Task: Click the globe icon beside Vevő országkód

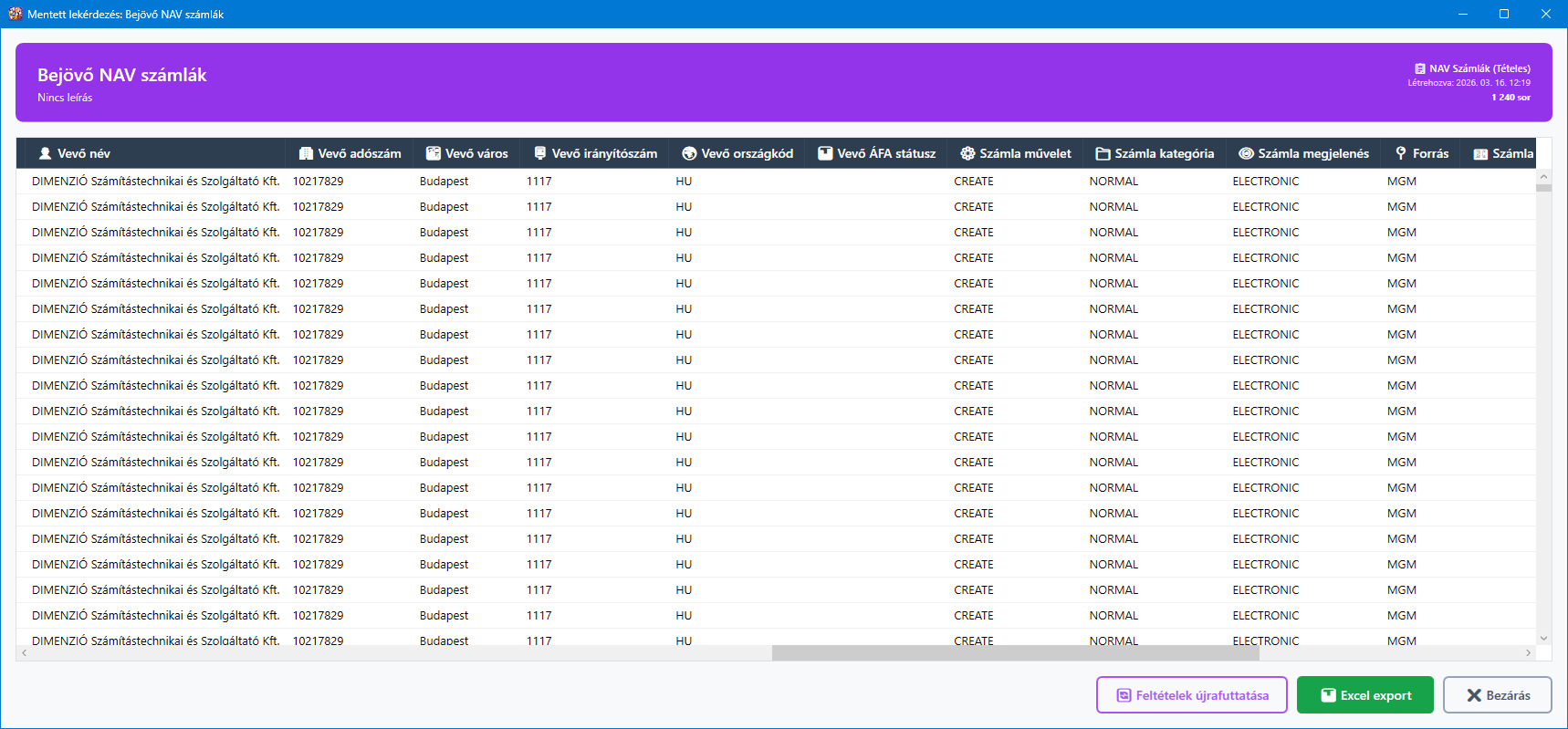Action: [689, 153]
